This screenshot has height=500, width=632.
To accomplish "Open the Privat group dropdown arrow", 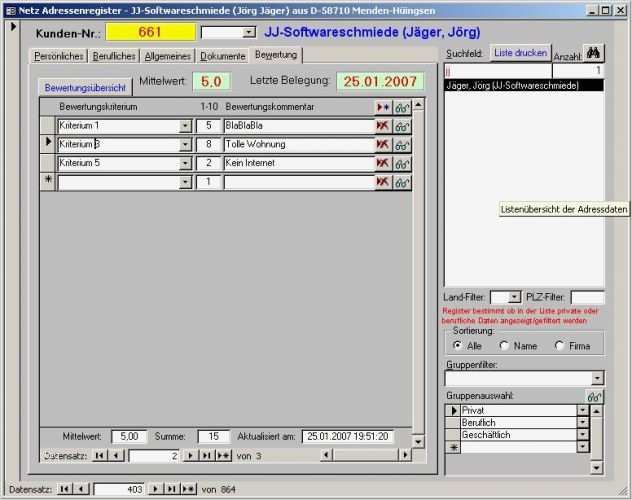I will (583, 411).
